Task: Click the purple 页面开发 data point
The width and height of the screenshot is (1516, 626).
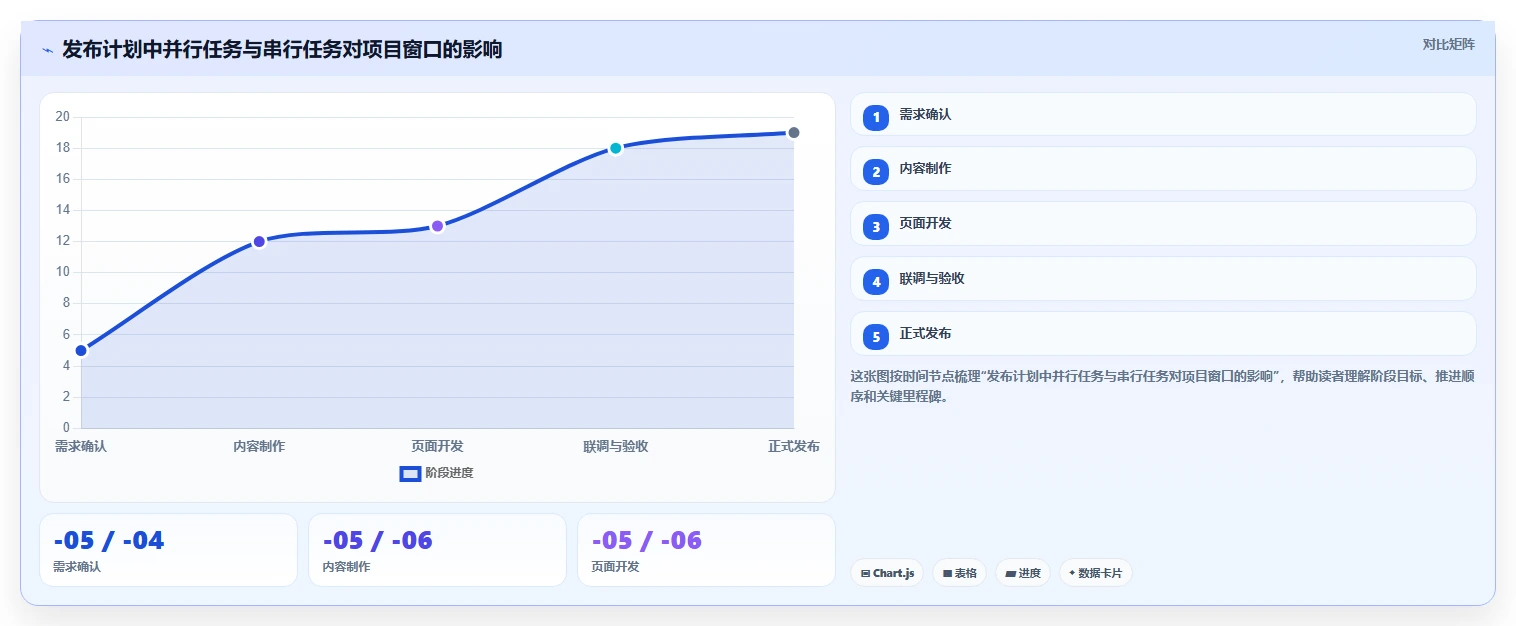Action: pos(437,226)
